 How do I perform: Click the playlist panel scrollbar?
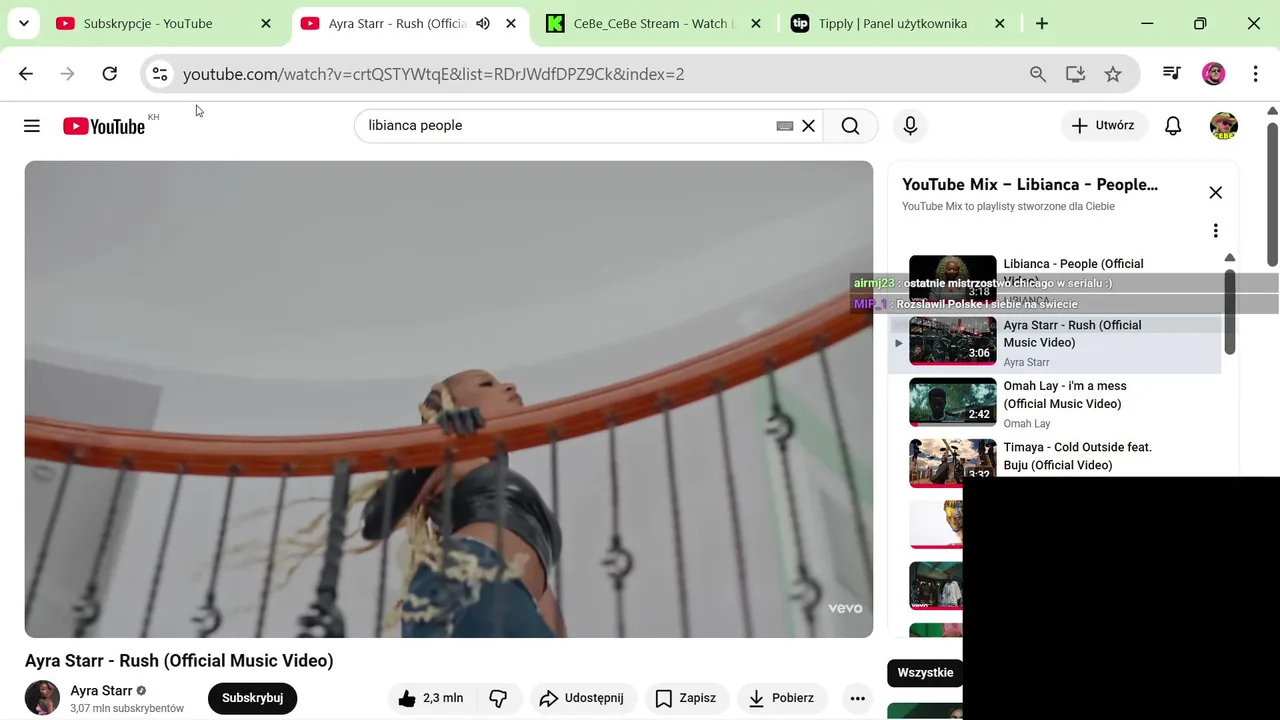[1230, 310]
